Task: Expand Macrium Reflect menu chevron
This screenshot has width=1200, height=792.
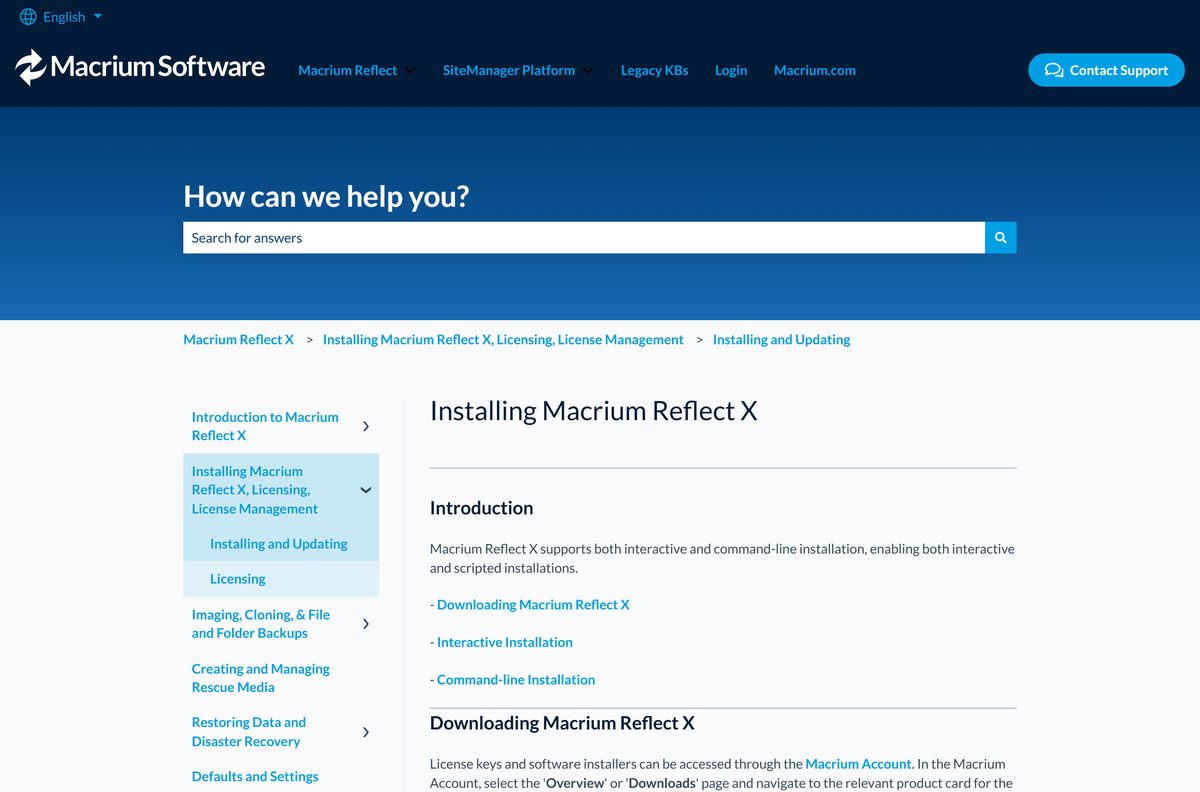Action: click(x=411, y=70)
